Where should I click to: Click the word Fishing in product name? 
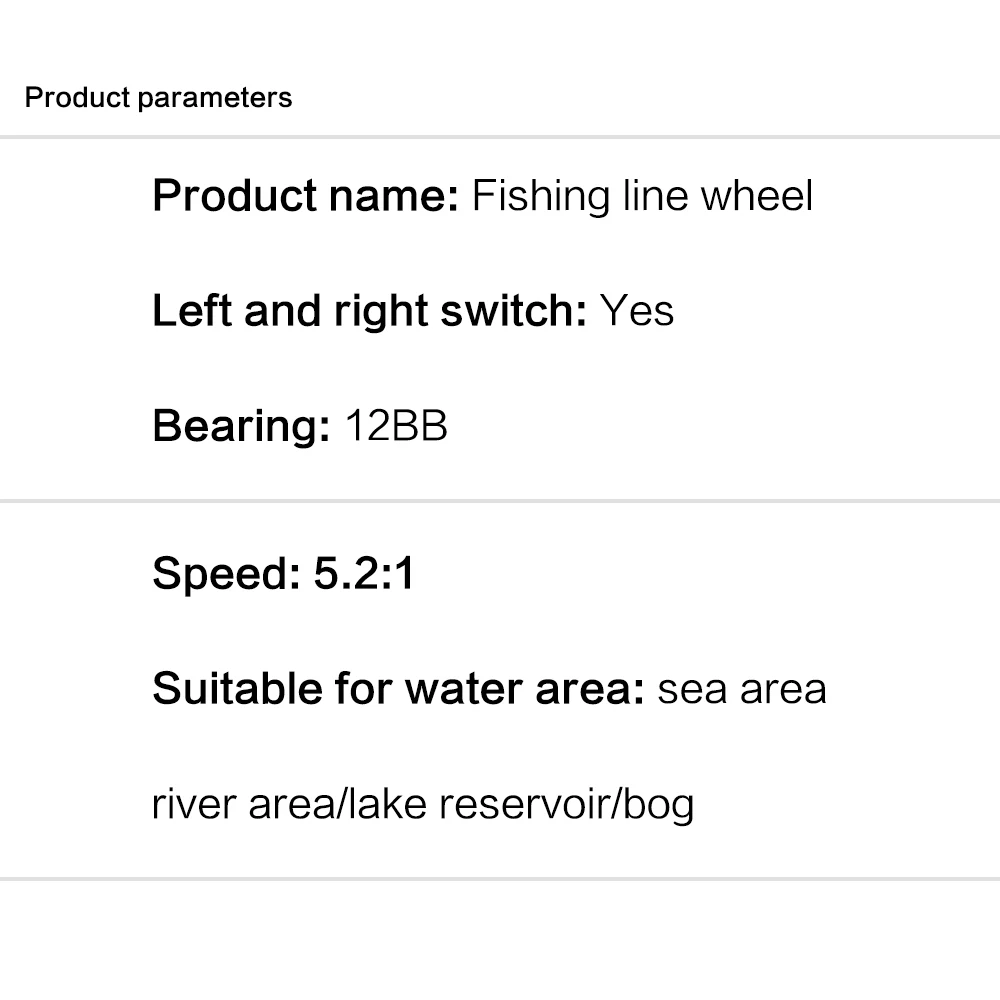click(x=526, y=196)
